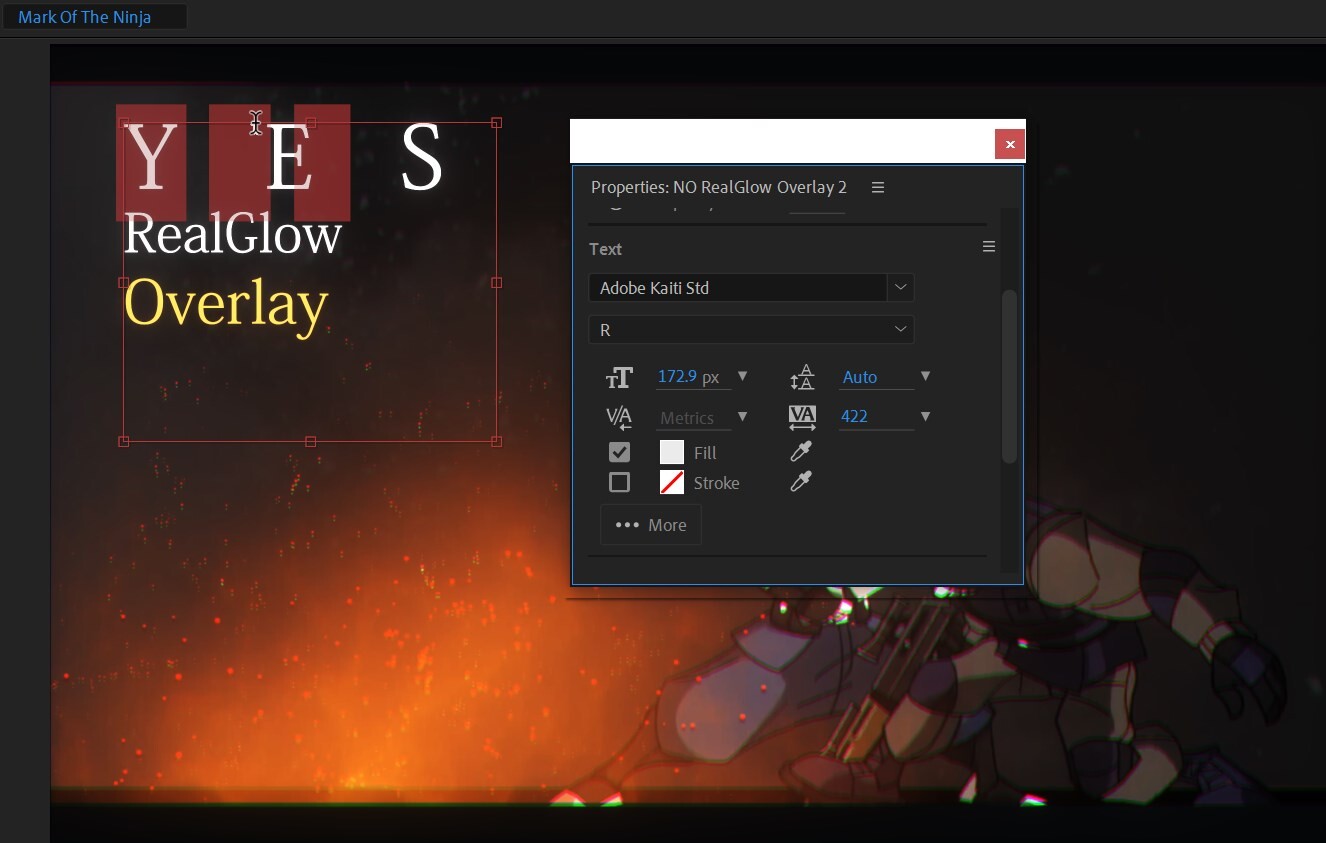Click the letter Y in the text layer

(151, 159)
